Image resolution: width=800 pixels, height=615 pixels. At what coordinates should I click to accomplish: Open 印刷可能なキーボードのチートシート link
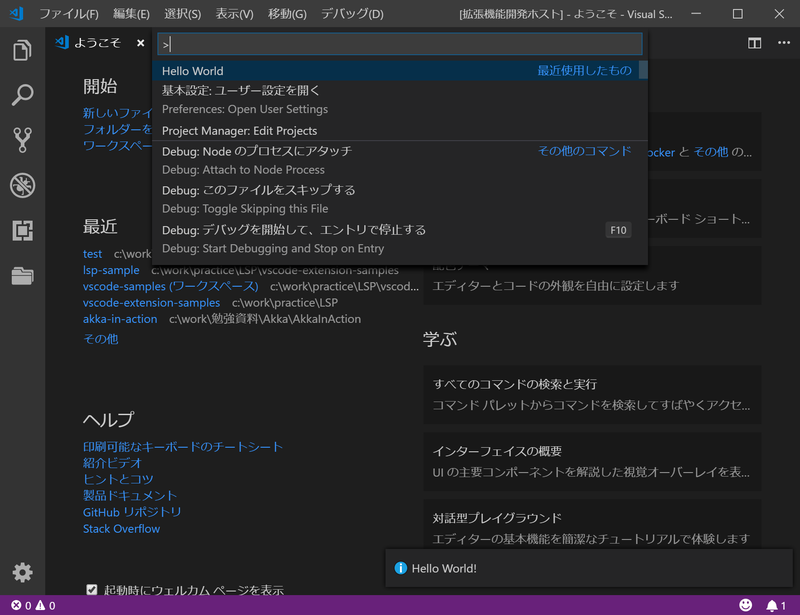coord(183,447)
